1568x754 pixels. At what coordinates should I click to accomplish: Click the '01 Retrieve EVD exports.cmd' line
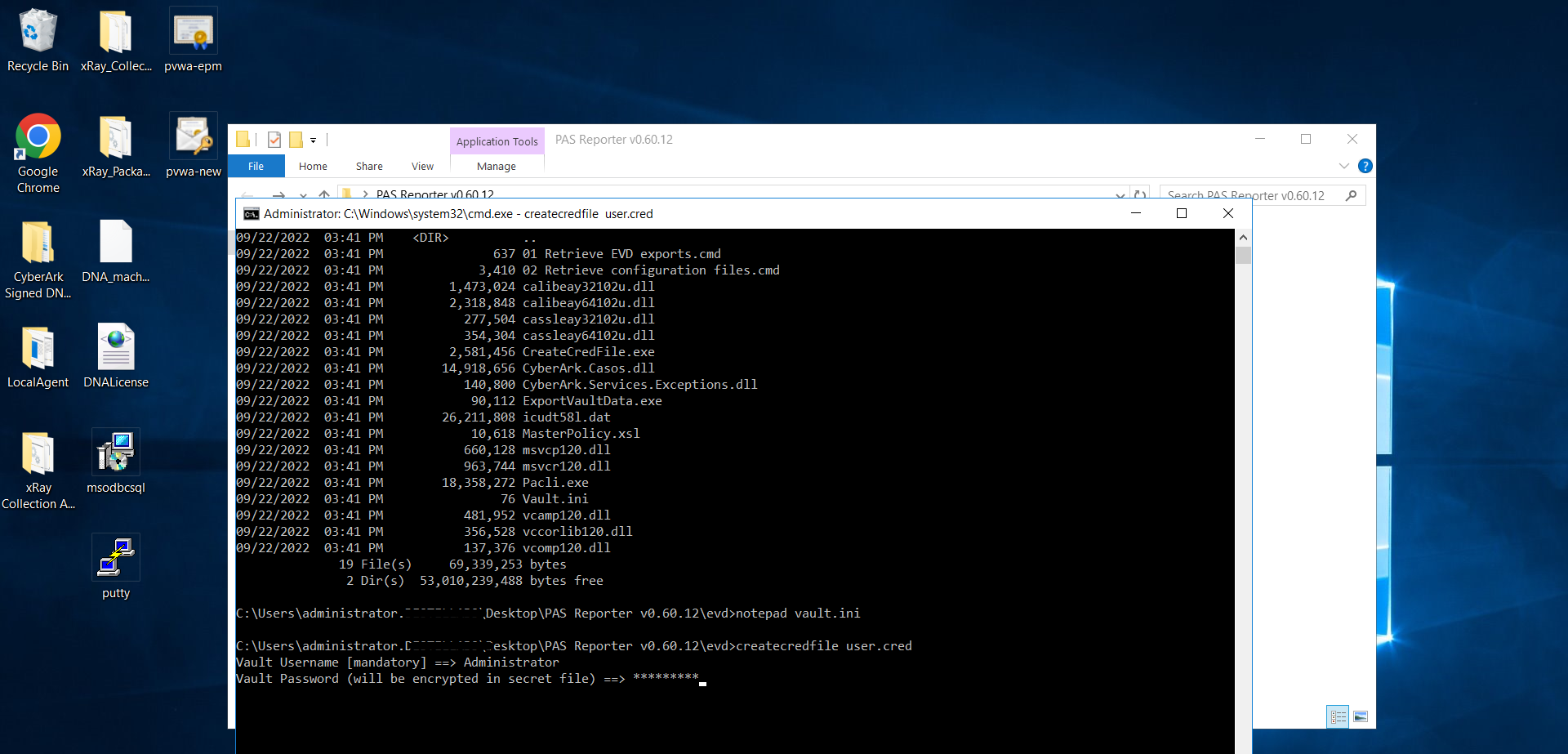[x=479, y=254]
